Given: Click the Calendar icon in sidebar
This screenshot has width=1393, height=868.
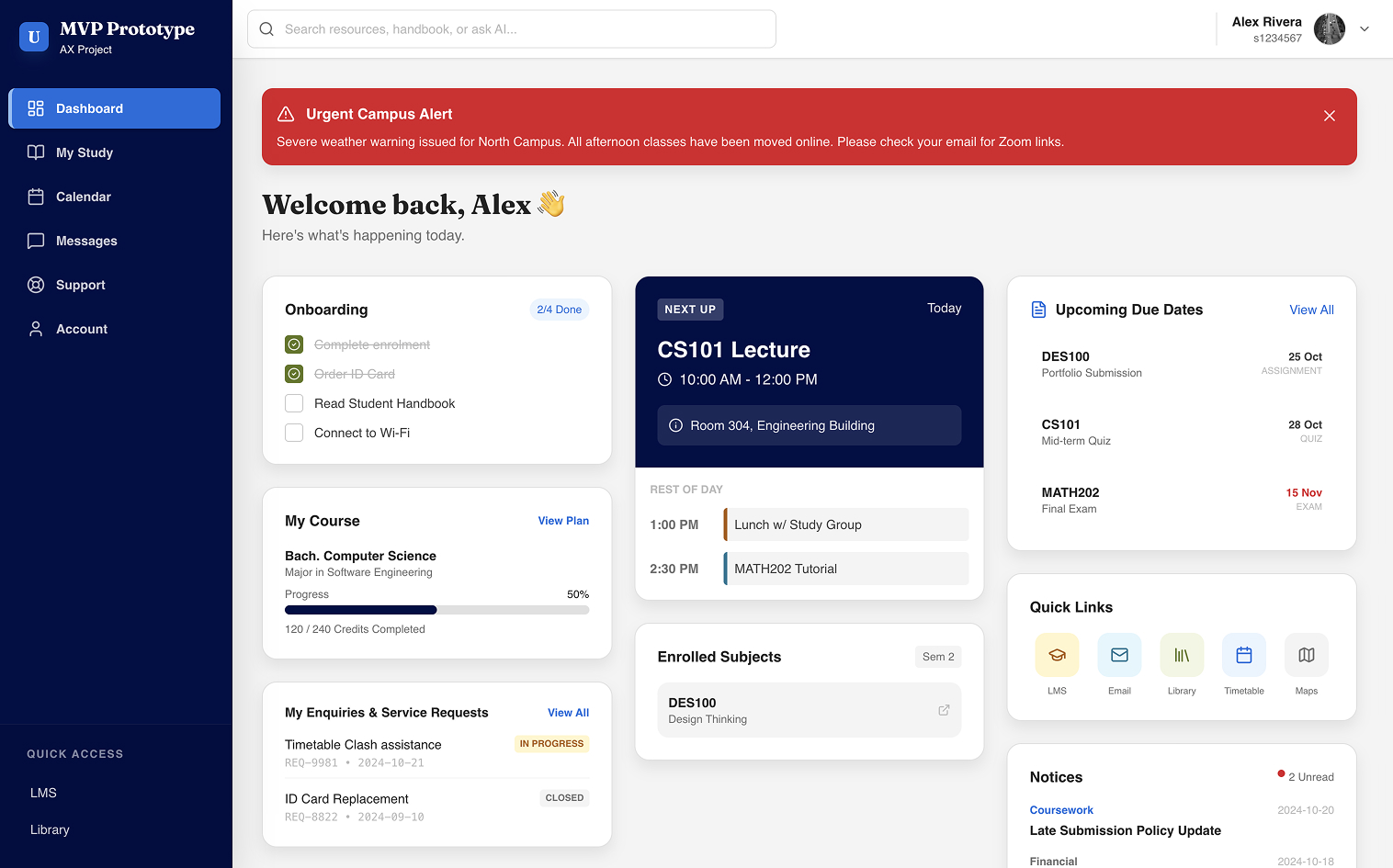Looking at the screenshot, I should coord(36,197).
